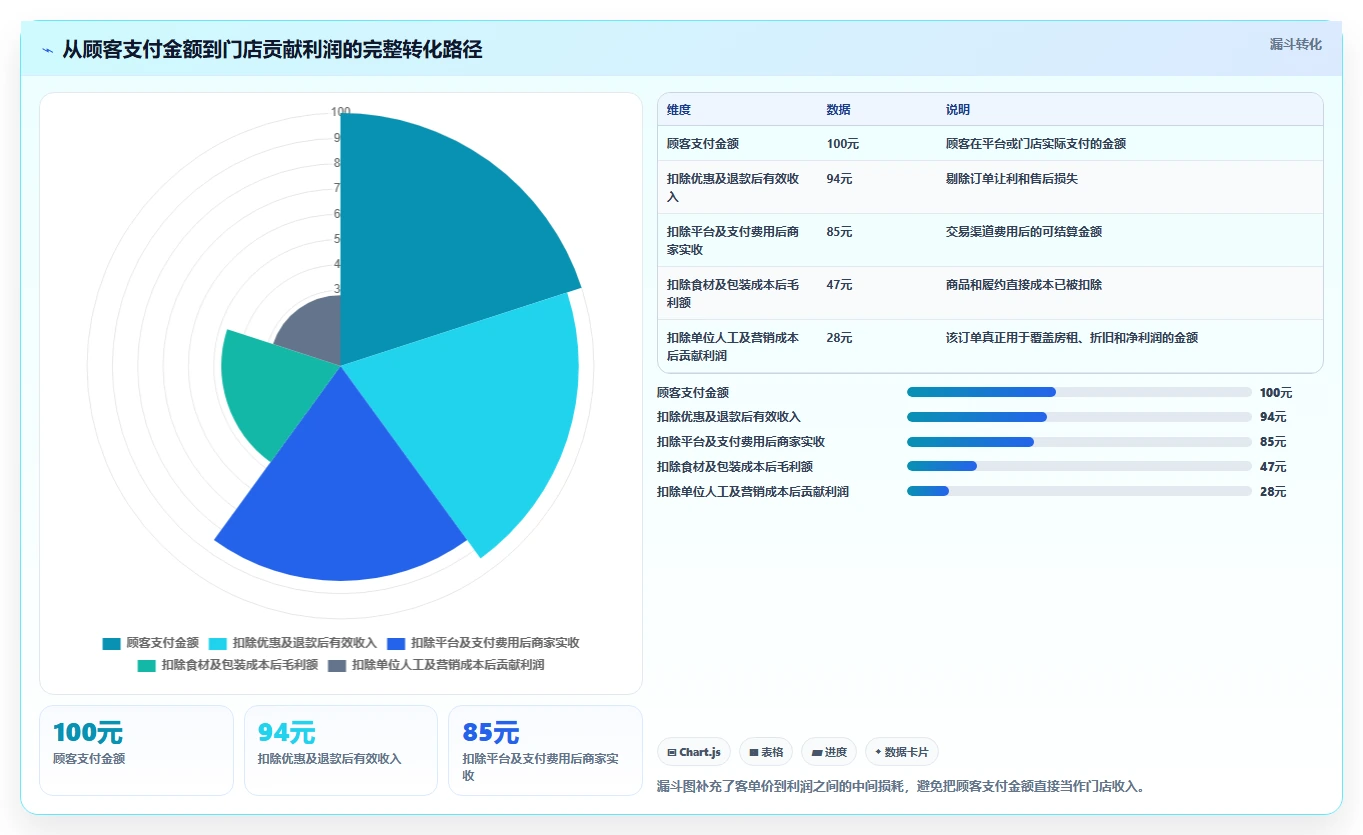Click the axis label 100 on the chart
This screenshot has width=1363, height=835.
[341, 112]
